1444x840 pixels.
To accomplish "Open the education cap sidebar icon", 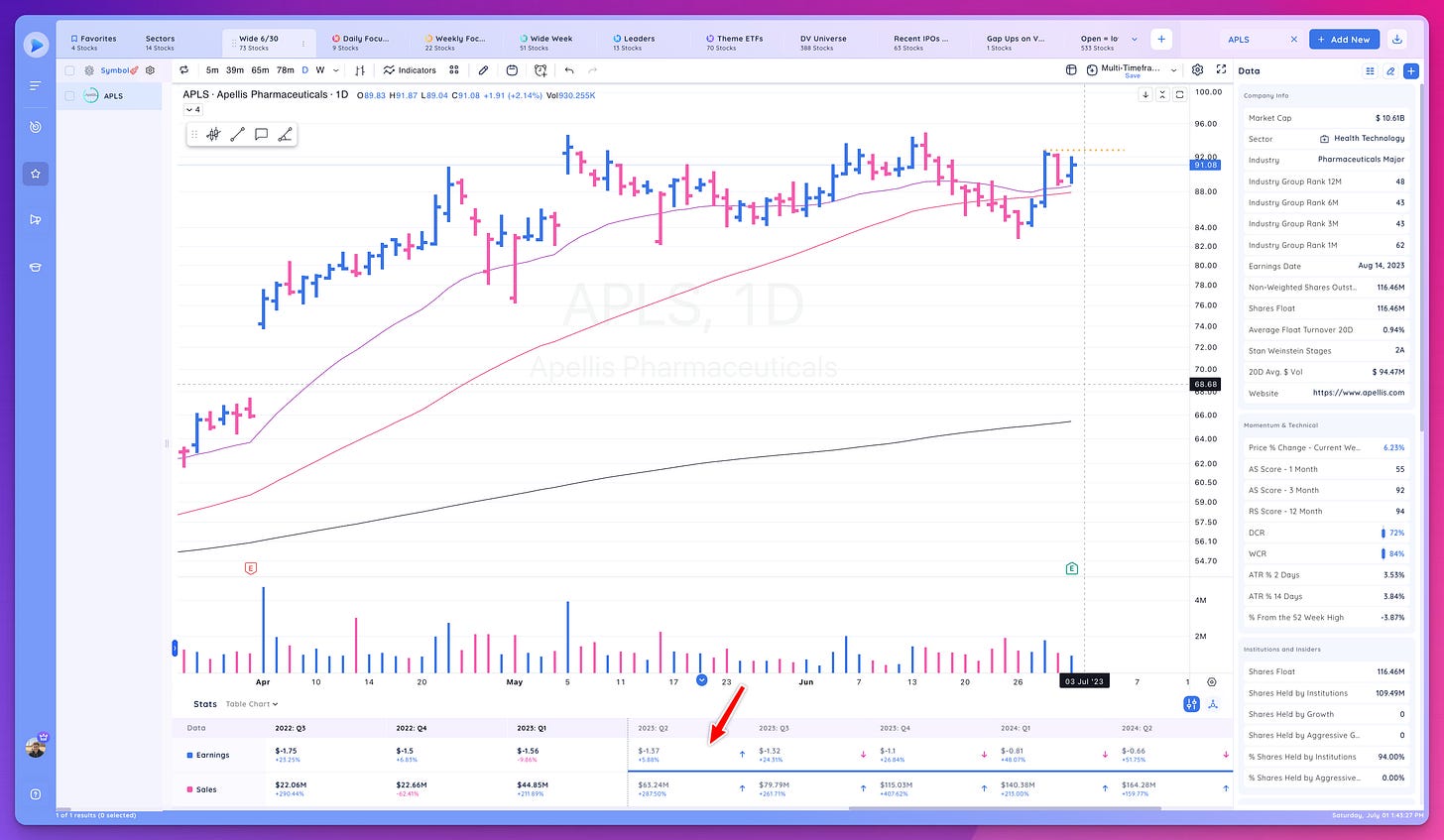I will click(x=36, y=267).
